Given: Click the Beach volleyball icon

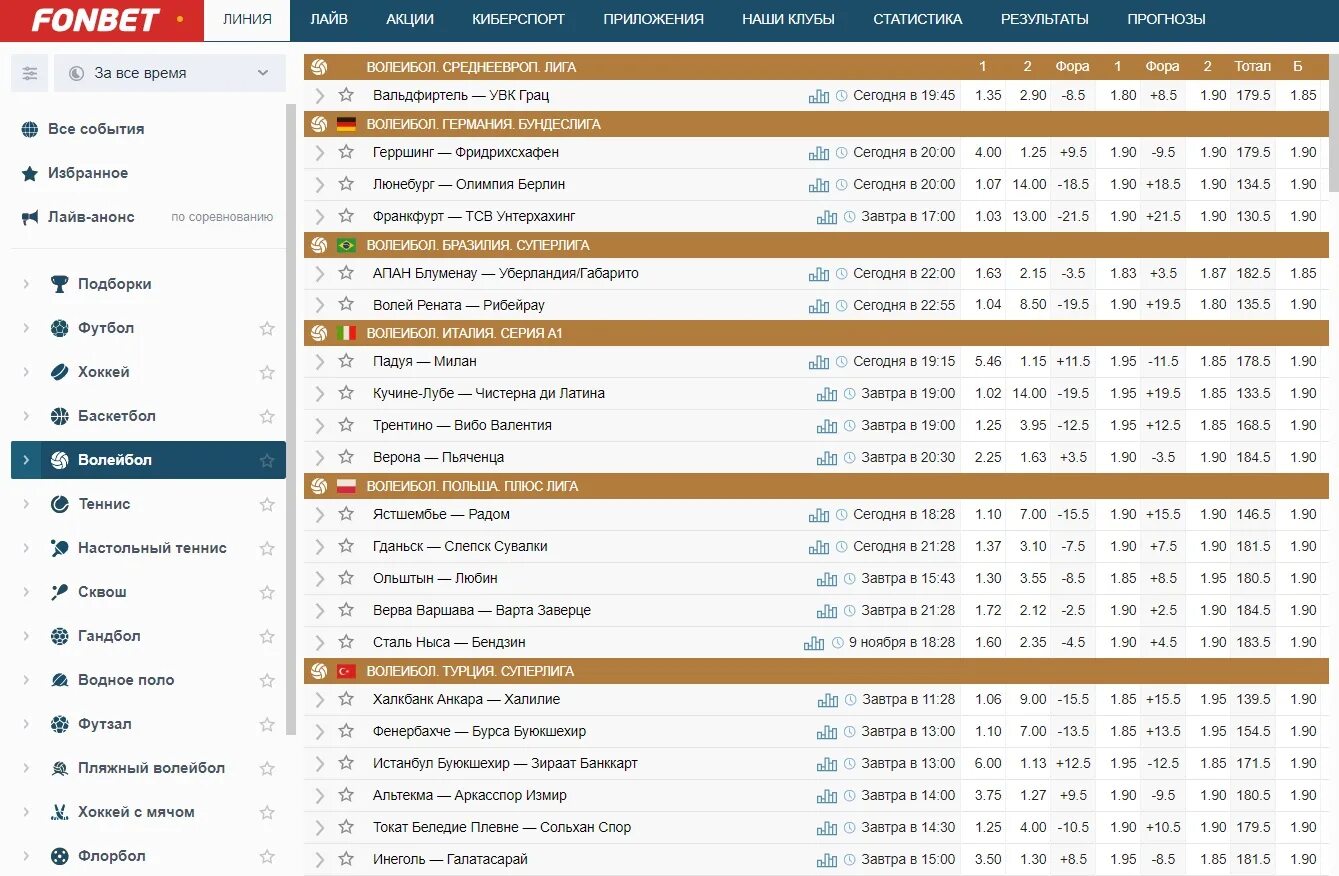Looking at the screenshot, I should [60, 768].
